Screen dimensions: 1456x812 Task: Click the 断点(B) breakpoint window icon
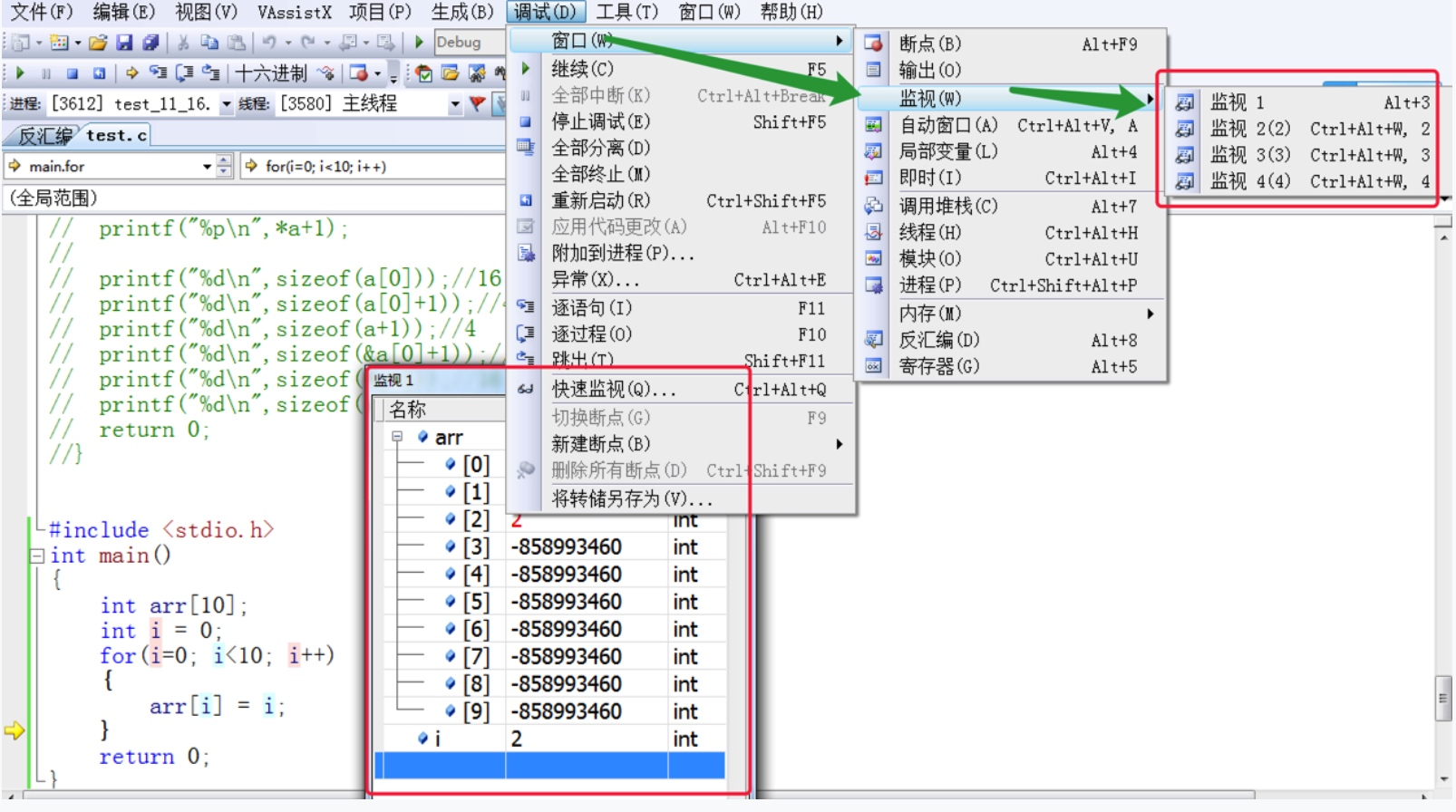[x=873, y=43]
